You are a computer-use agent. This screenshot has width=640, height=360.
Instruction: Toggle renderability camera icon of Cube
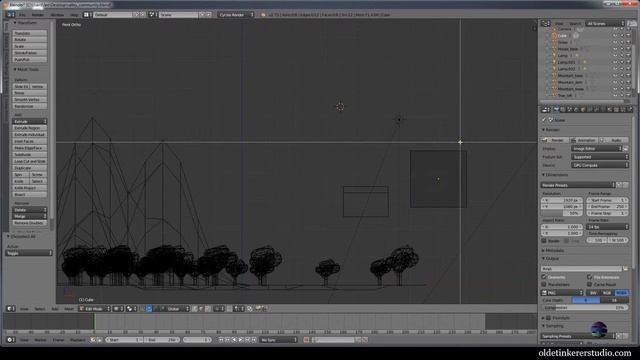point(628,36)
